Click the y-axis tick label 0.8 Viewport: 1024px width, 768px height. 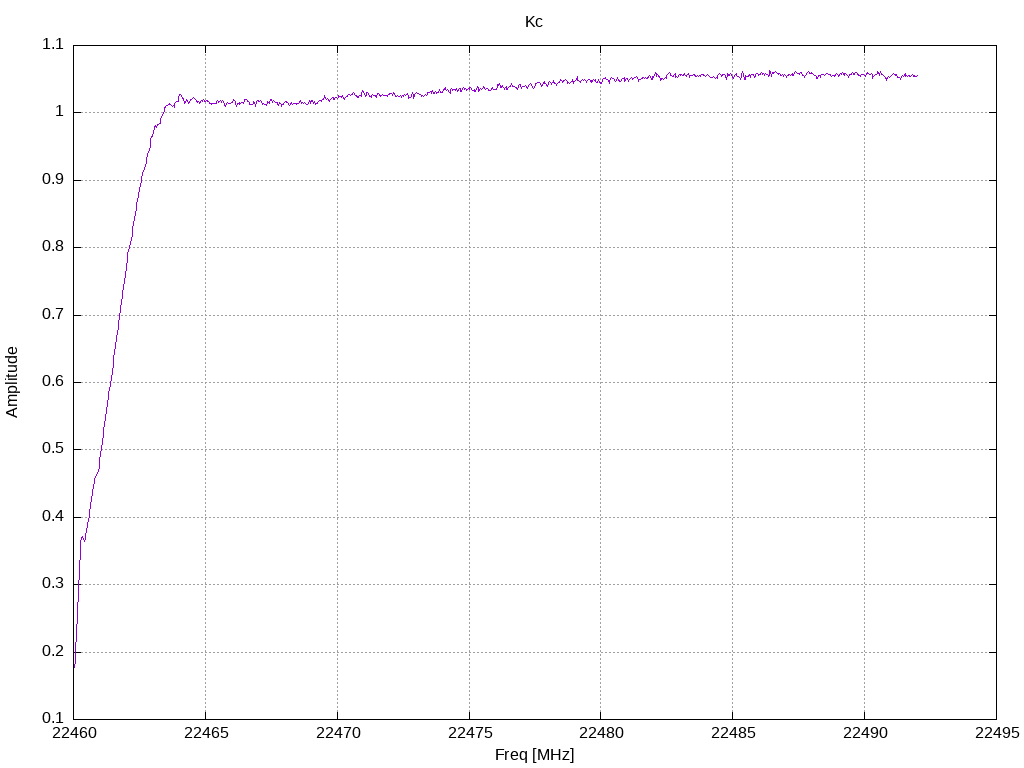point(53,247)
